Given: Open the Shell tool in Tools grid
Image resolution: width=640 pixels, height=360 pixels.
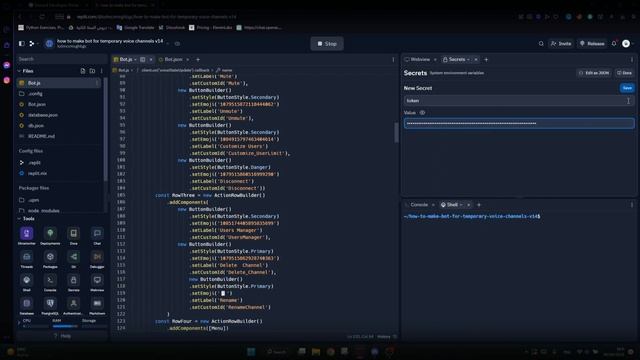Looking at the screenshot, I should (x=27, y=282).
